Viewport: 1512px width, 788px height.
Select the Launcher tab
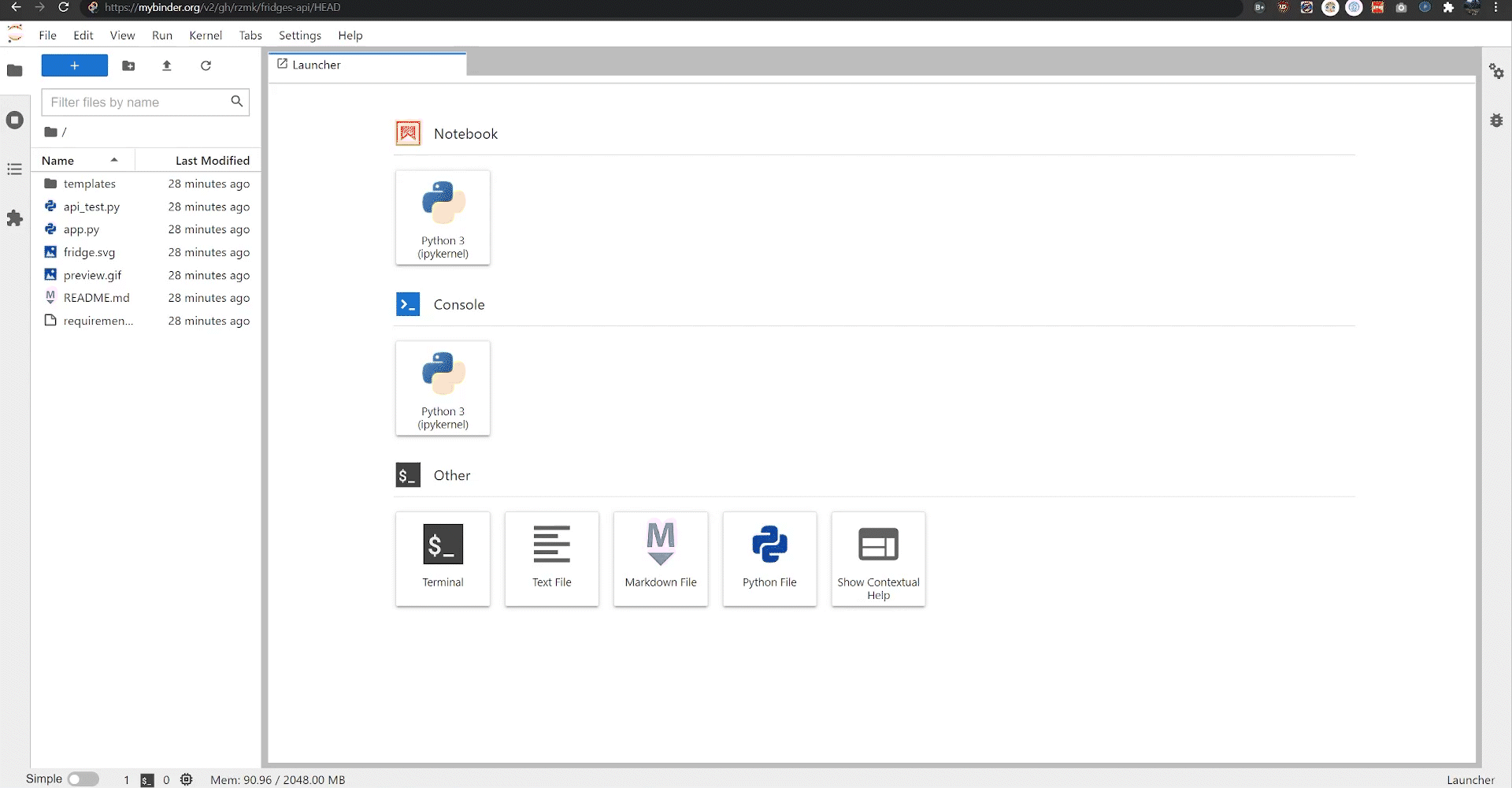317,65
